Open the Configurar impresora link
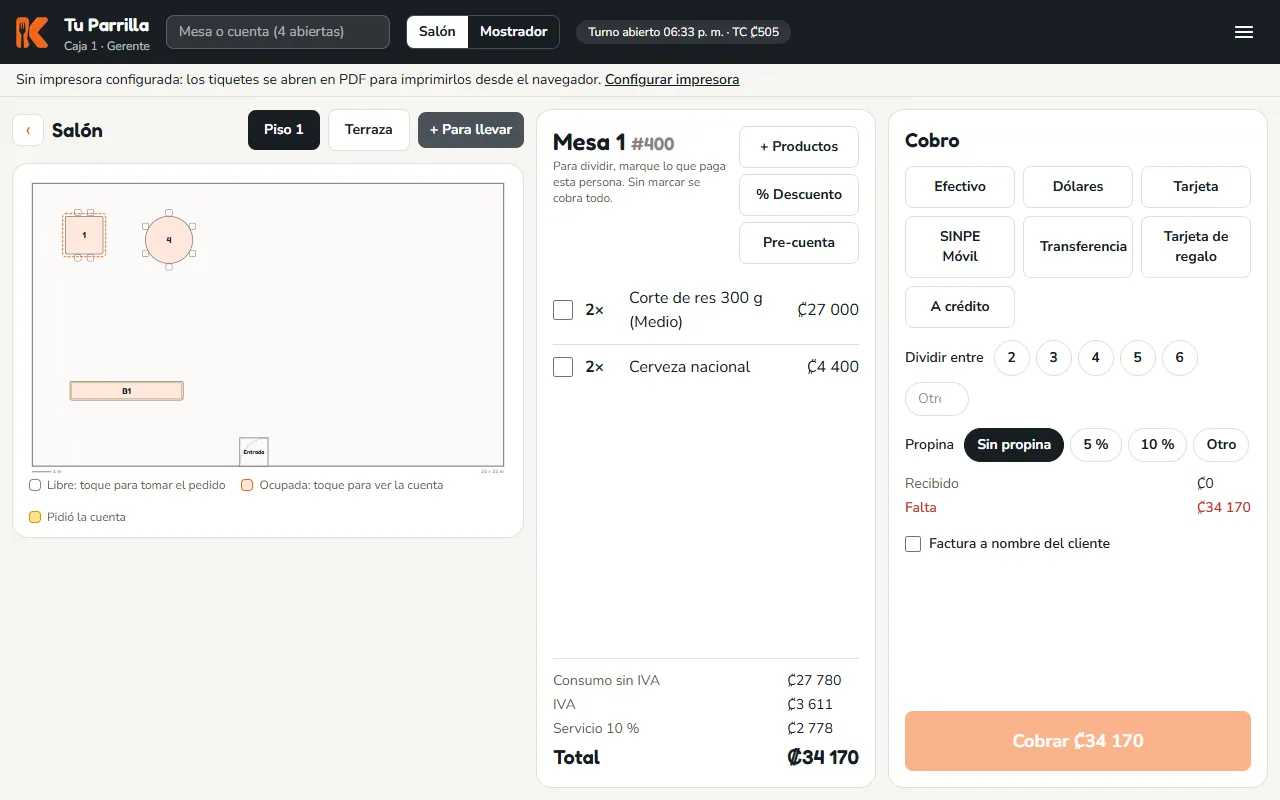This screenshot has width=1280, height=800. (x=672, y=80)
